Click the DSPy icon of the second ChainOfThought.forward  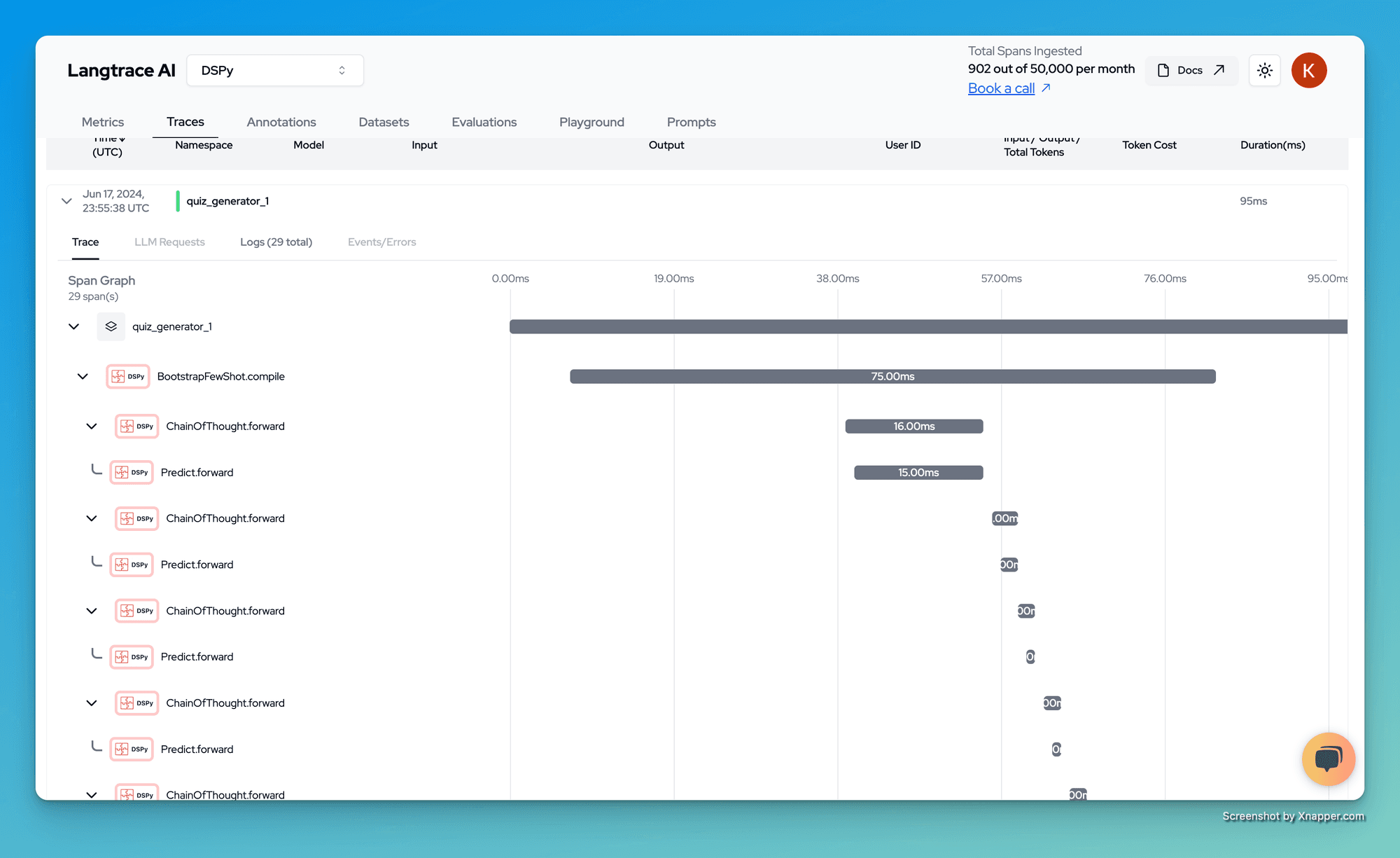pos(136,519)
